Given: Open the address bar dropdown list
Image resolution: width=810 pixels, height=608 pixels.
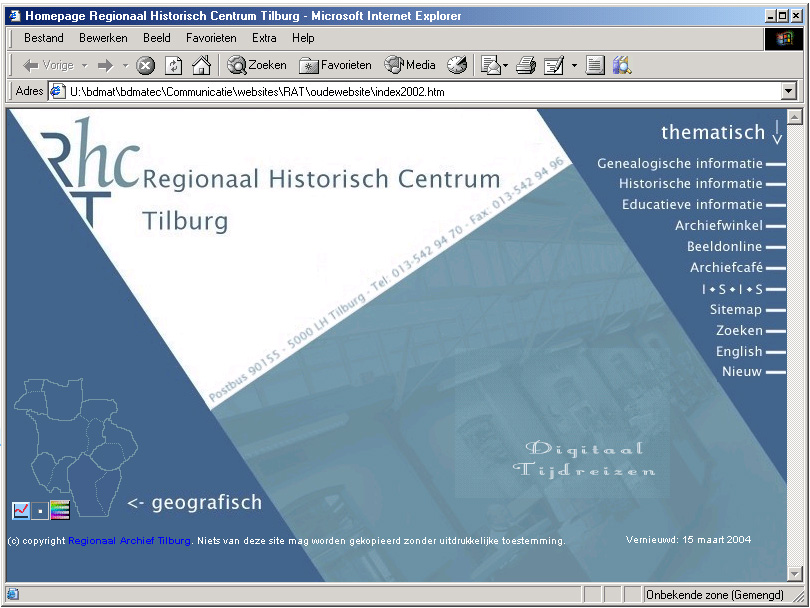Looking at the screenshot, I should [x=788, y=91].
